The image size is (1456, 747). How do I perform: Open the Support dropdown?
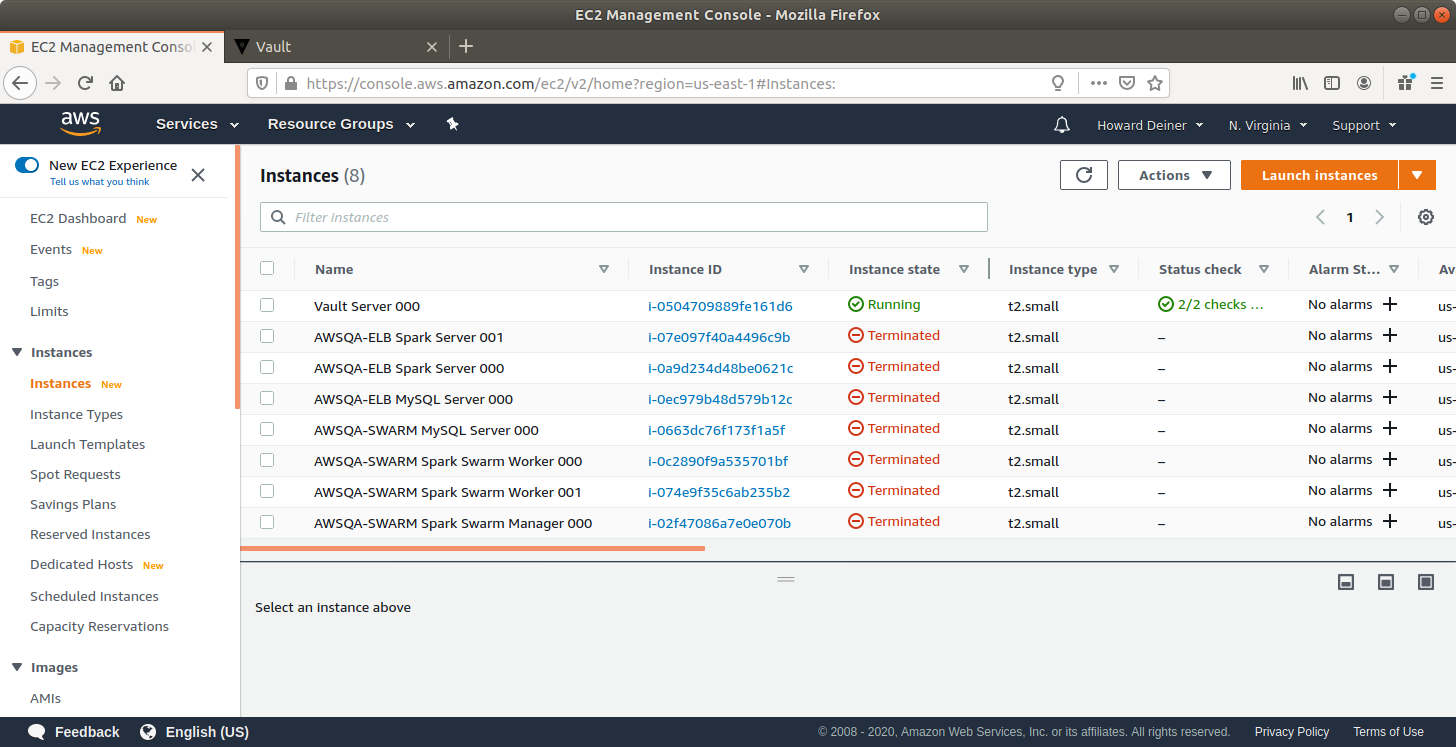tap(1364, 125)
